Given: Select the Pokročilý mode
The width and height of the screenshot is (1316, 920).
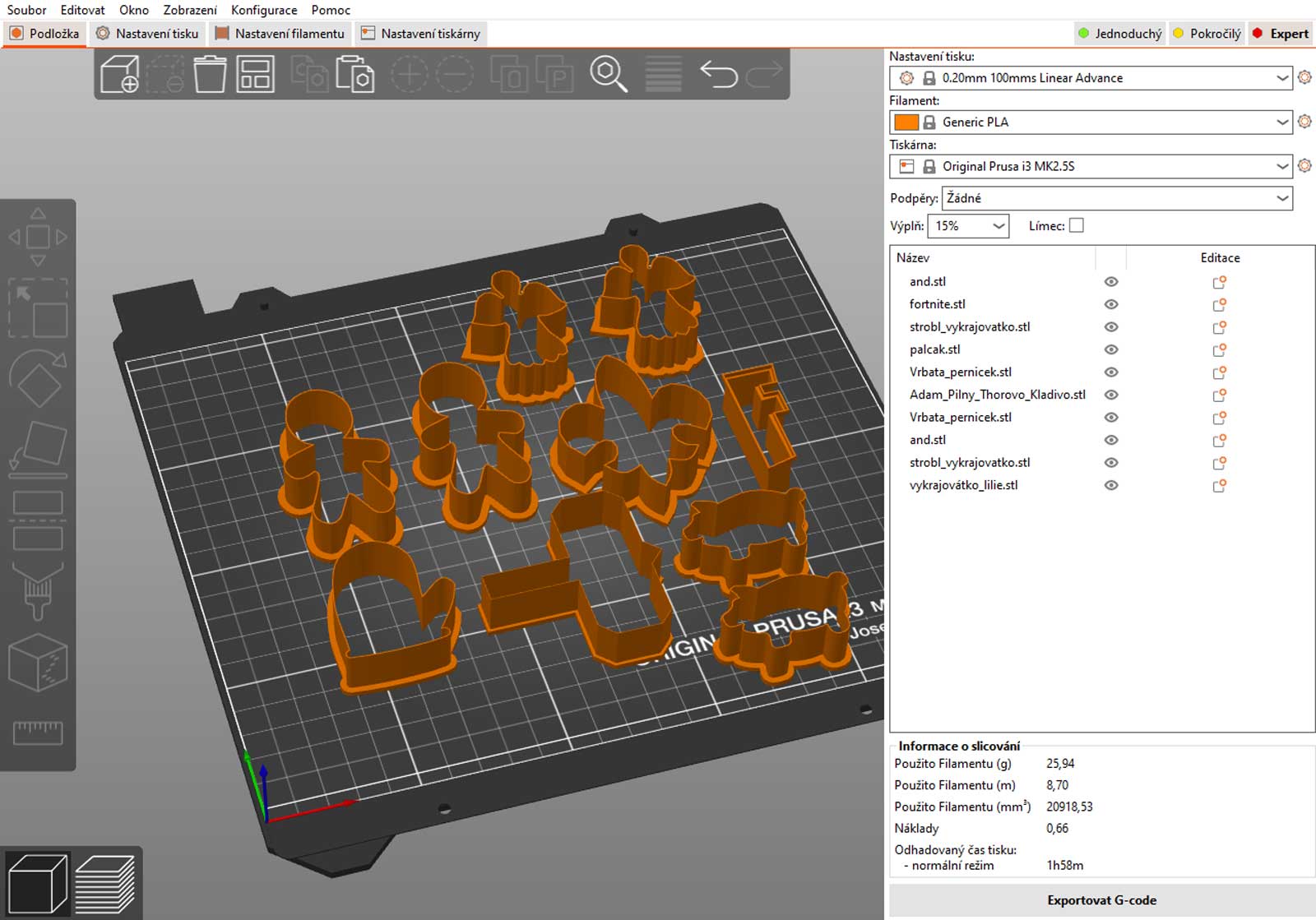Looking at the screenshot, I should click(x=1207, y=34).
